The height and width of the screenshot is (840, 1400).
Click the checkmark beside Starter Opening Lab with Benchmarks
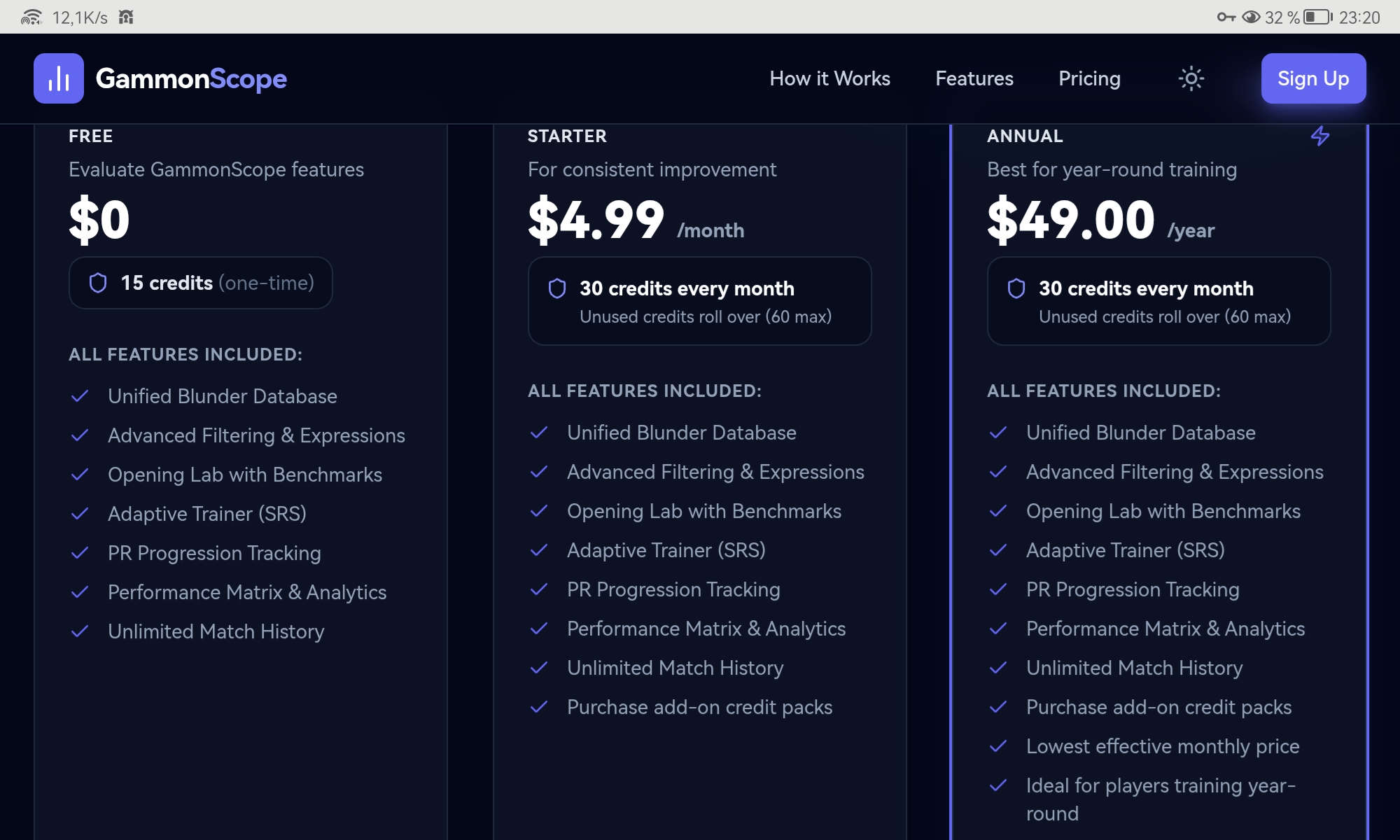point(539,511)
